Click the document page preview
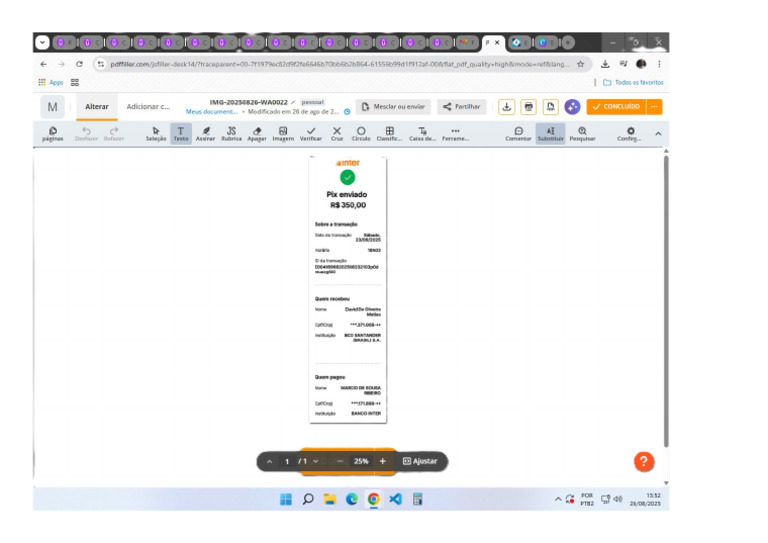Image resolution: width=768 pixels, height=543 pixels. [348, 289]
